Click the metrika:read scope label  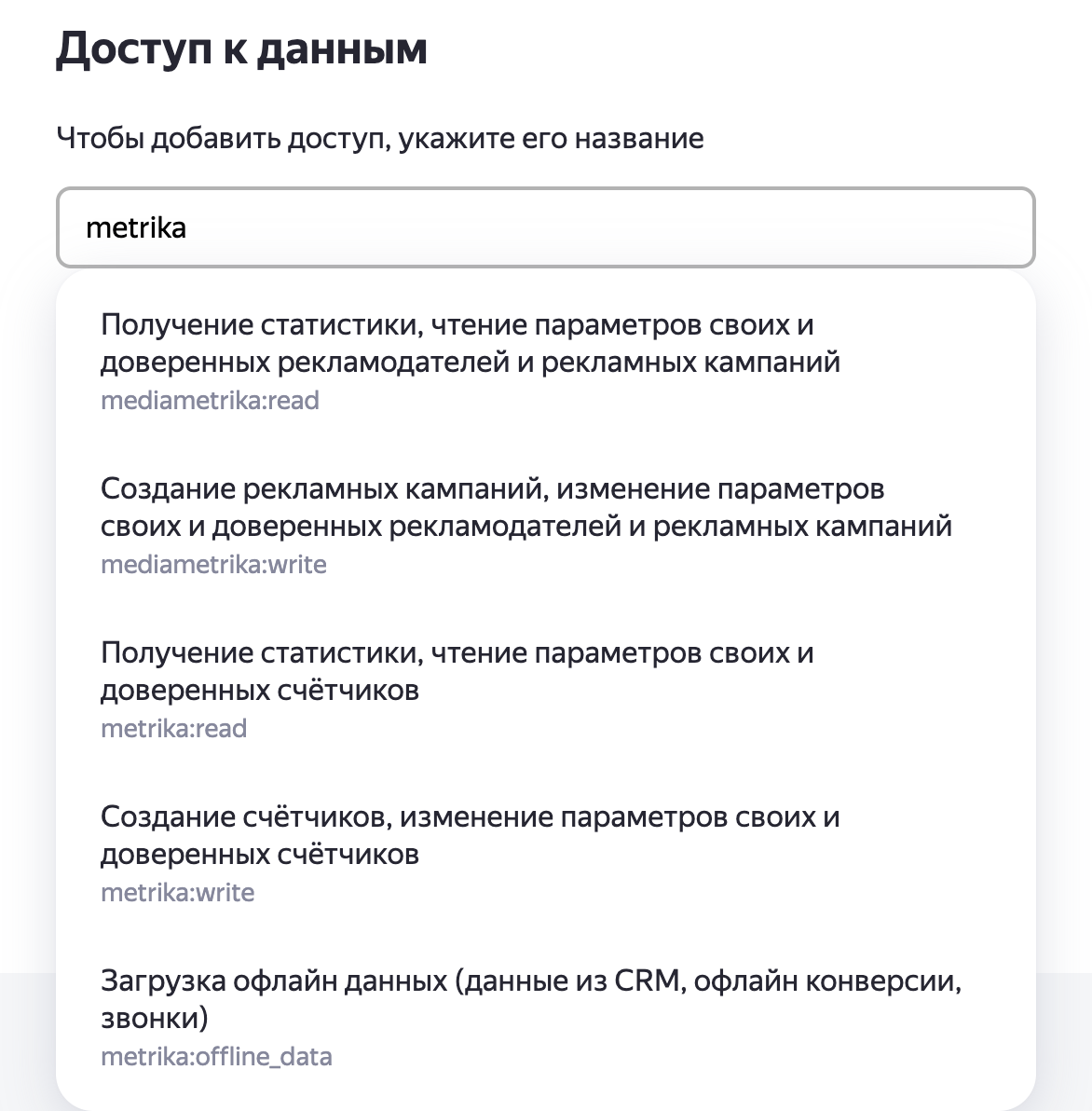pyautogui.click(x=173, y=729)
